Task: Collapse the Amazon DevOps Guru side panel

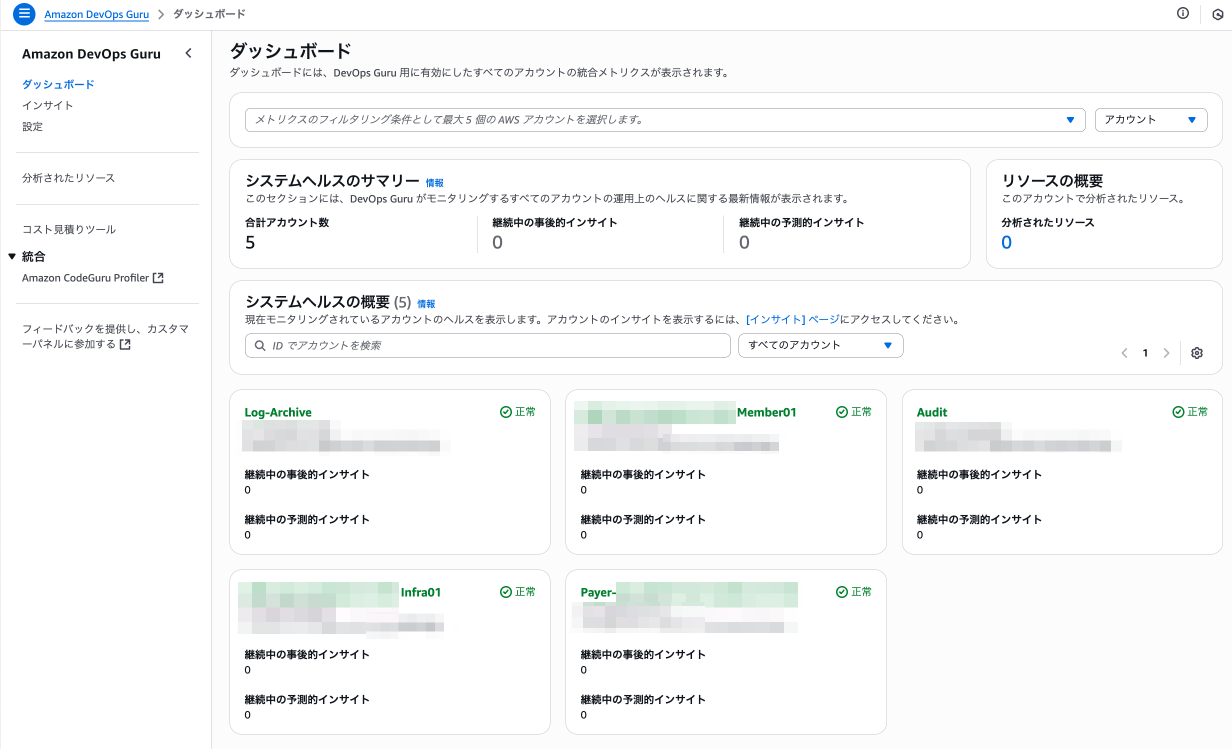Action: click(x=188, y=54)
